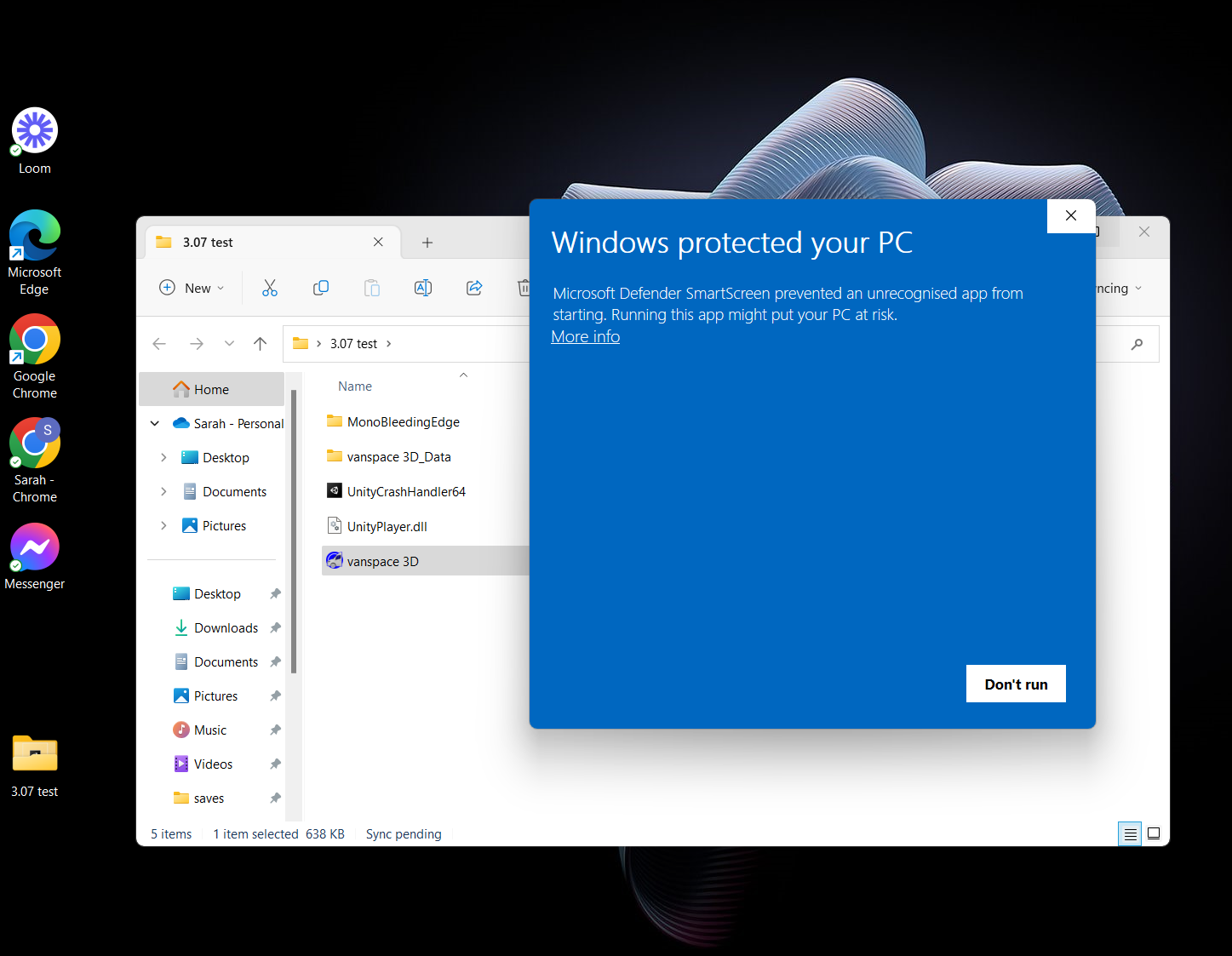The width and height of the screenshot is (1232, 956).
Task: Click Sync pending status text
Action: (404, 833)
